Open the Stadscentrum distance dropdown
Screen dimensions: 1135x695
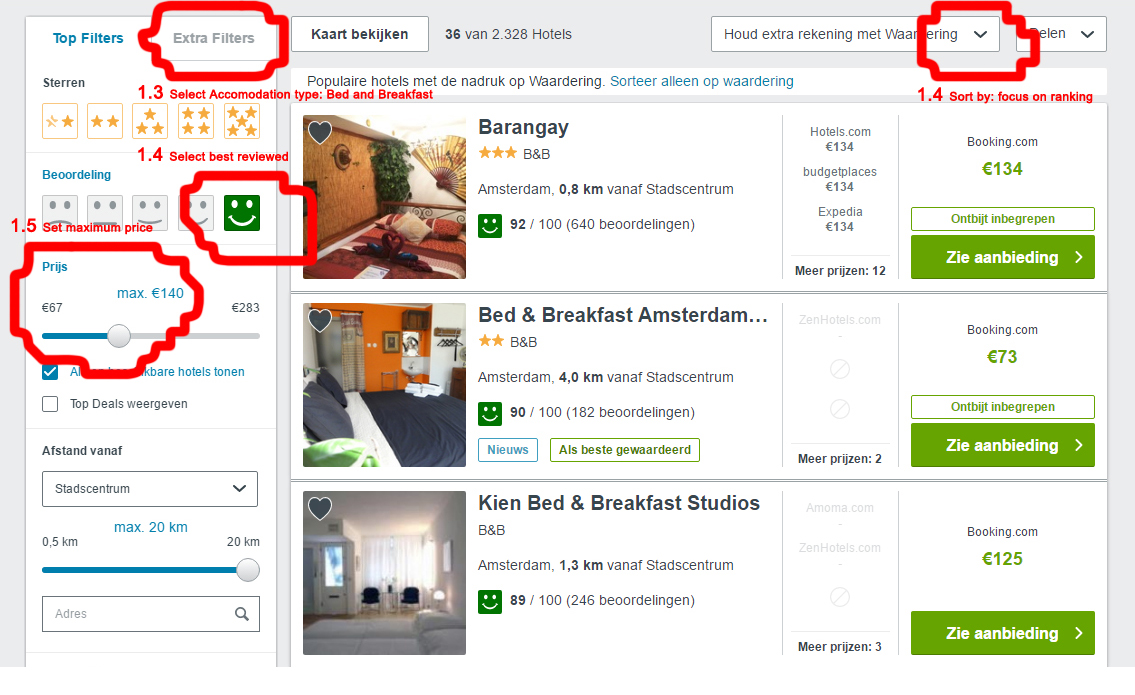150,489
